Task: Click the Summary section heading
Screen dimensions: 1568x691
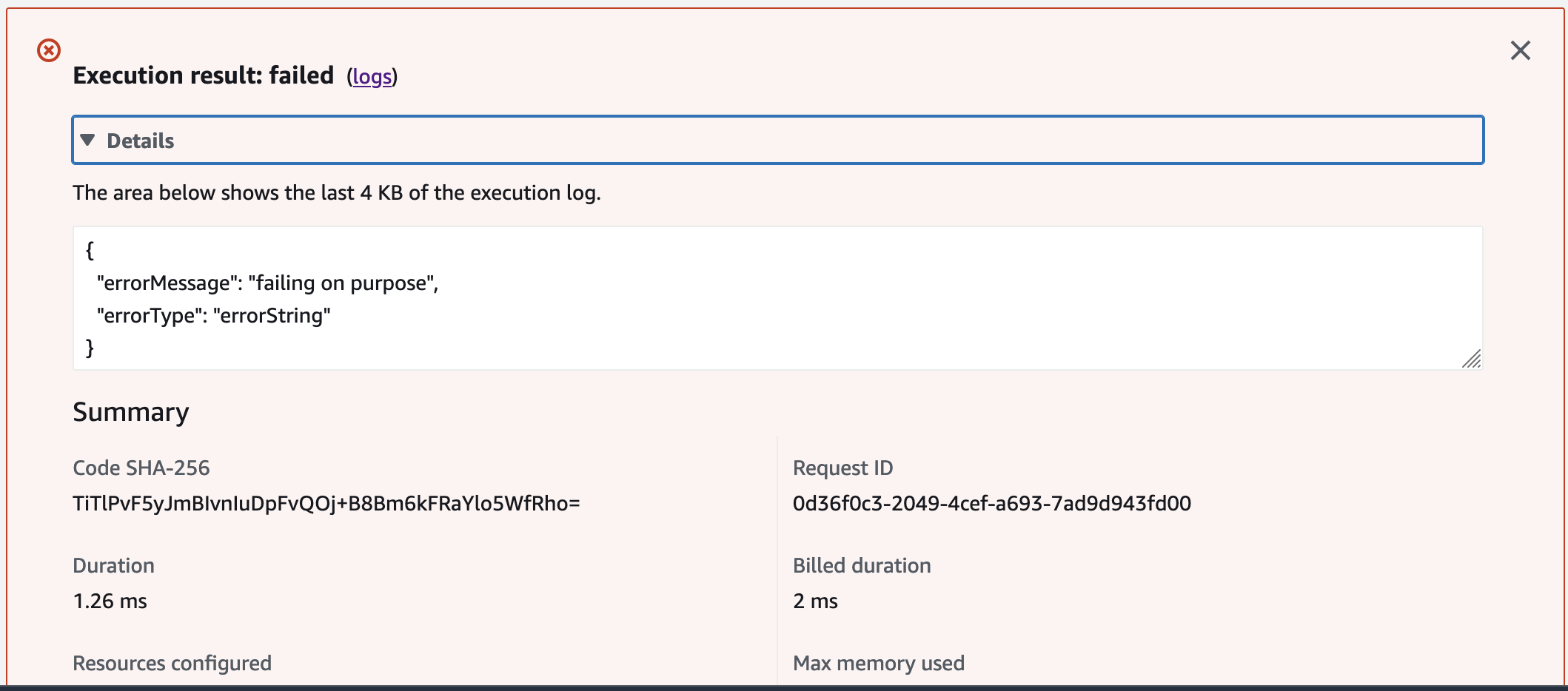Action: click(130, 411)
